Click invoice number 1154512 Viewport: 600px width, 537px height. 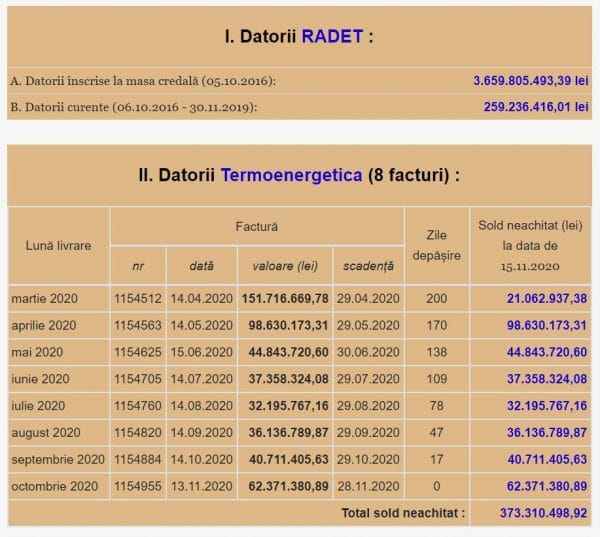pos(138,299)
